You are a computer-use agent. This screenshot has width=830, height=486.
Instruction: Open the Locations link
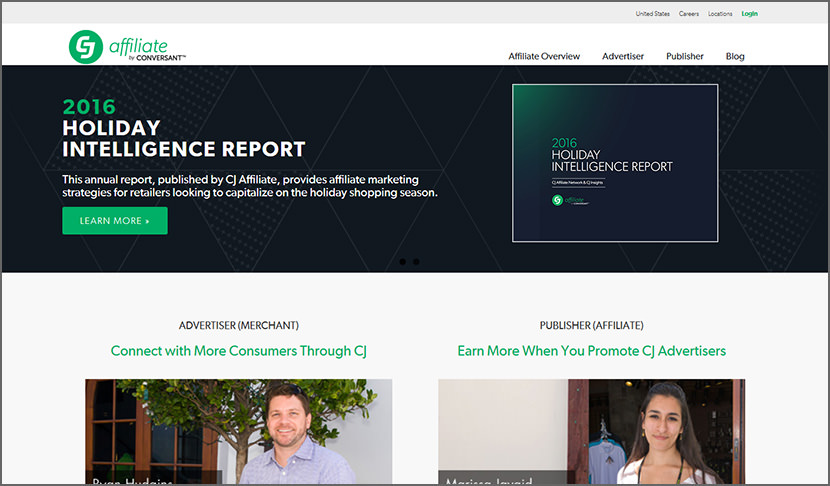pos(720,14)
